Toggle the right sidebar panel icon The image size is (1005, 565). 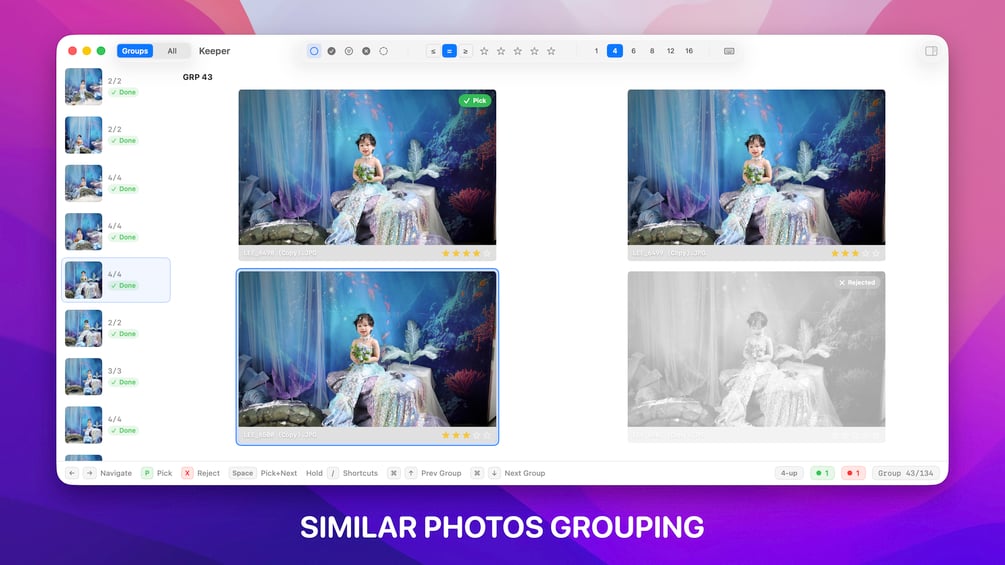point(931,51)
